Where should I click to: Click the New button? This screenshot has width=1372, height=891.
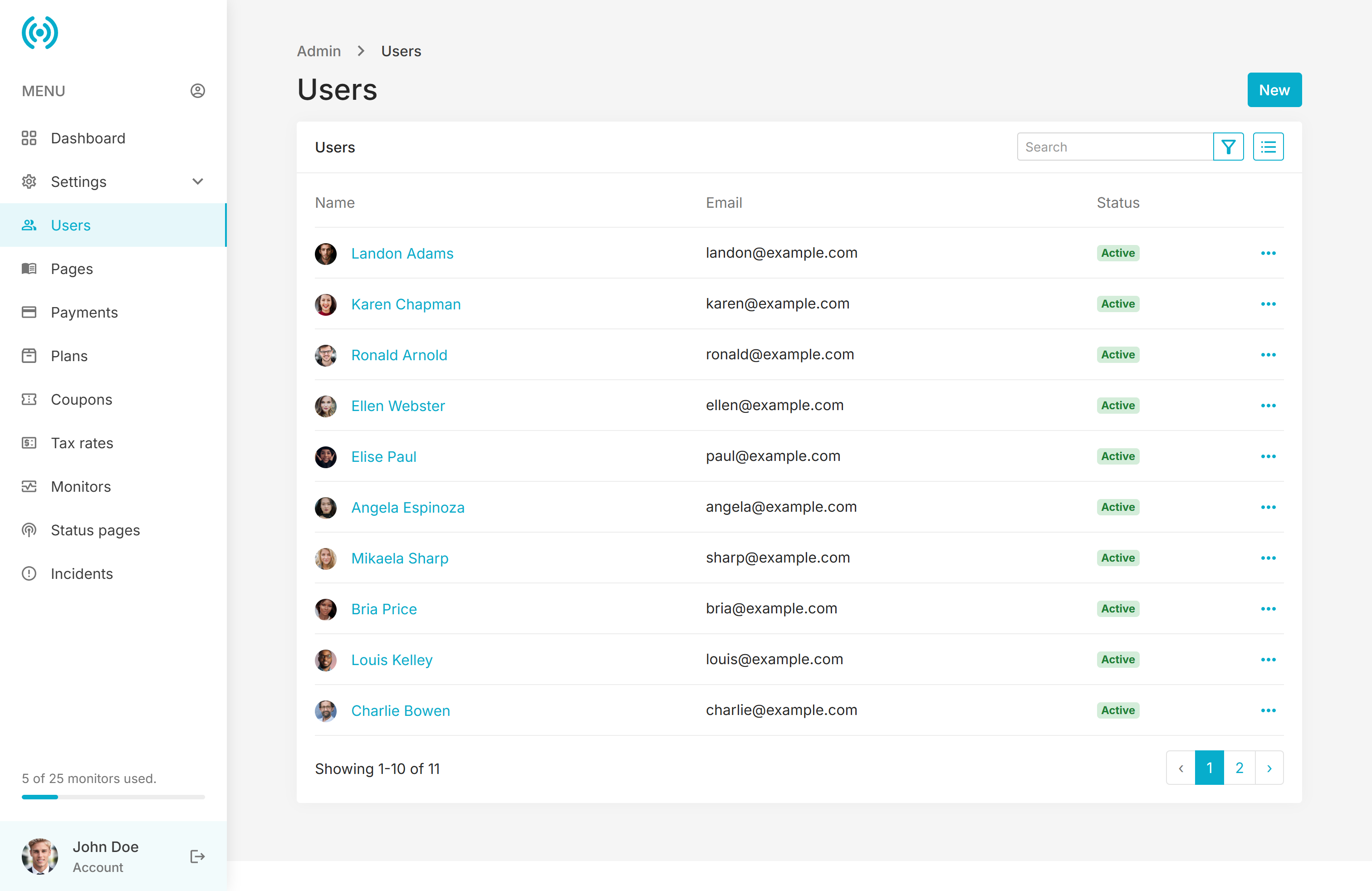click(x=1274, y=90)
